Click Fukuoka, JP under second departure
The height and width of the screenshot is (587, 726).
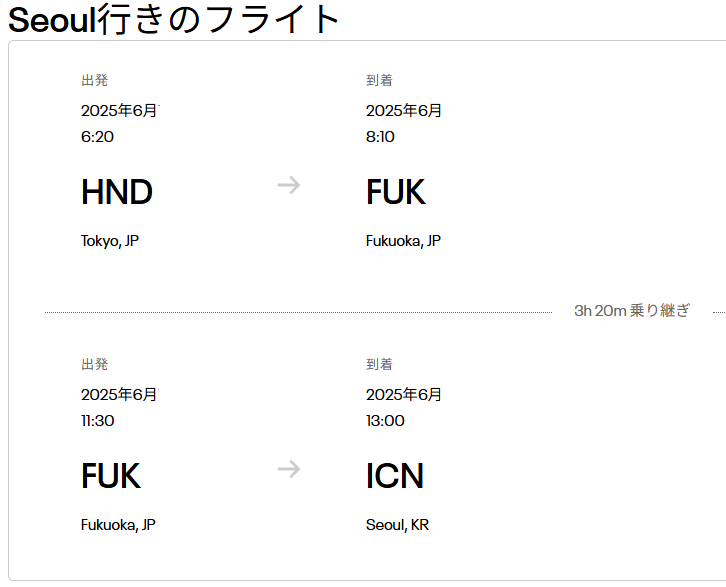(x=118, y=525)
